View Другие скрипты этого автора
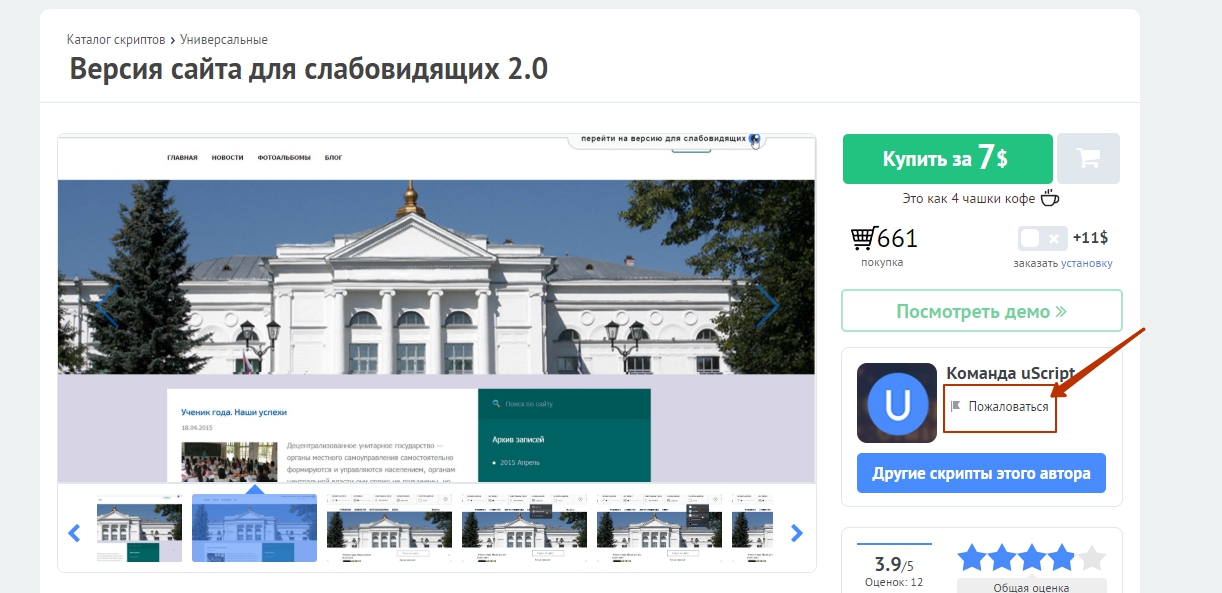Viewport: 1222px width, 593px height. point(981,473)
